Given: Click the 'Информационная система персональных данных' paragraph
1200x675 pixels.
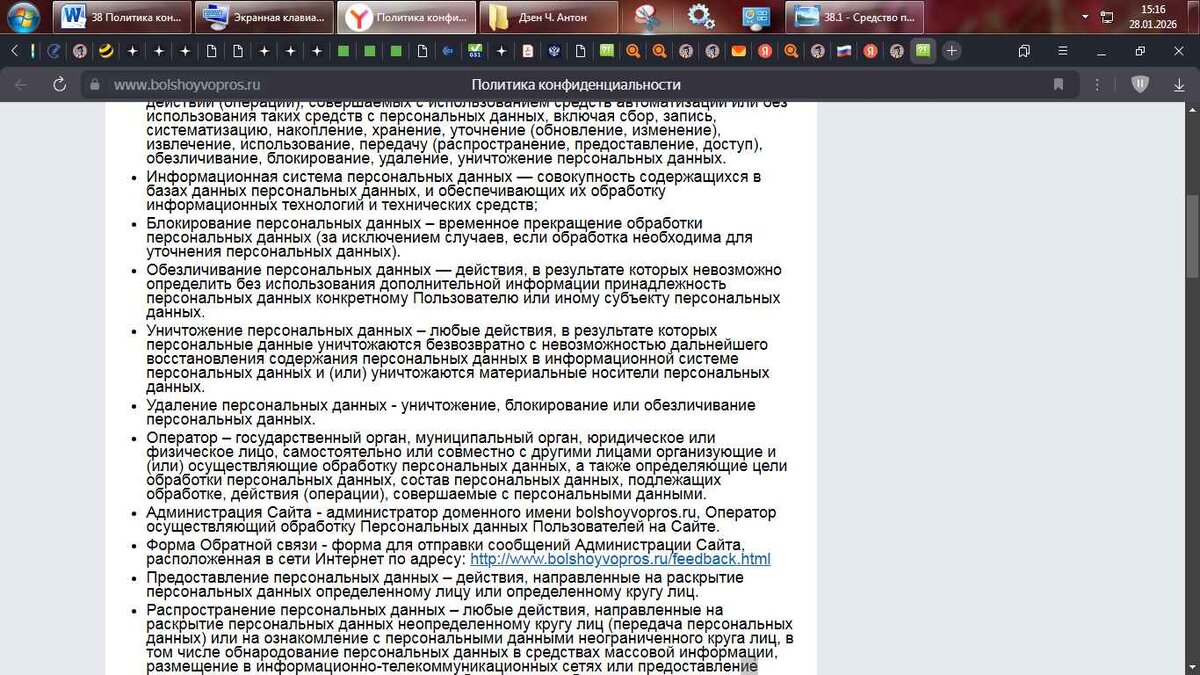Looking at the screenshot, I should pos(454,191).
